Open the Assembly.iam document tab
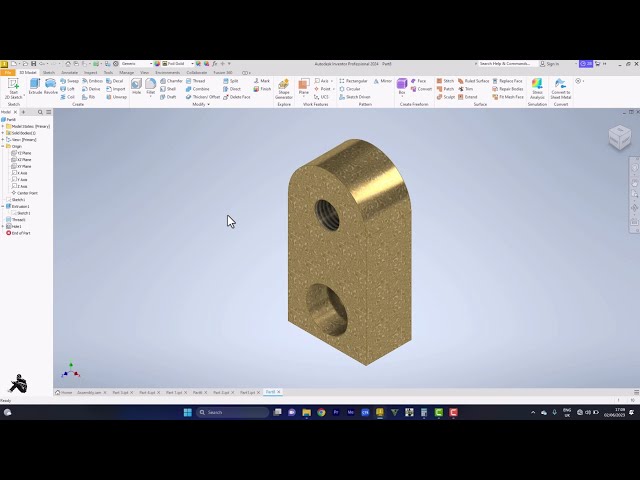Screen dimensions: 640x480 point(89,392)
